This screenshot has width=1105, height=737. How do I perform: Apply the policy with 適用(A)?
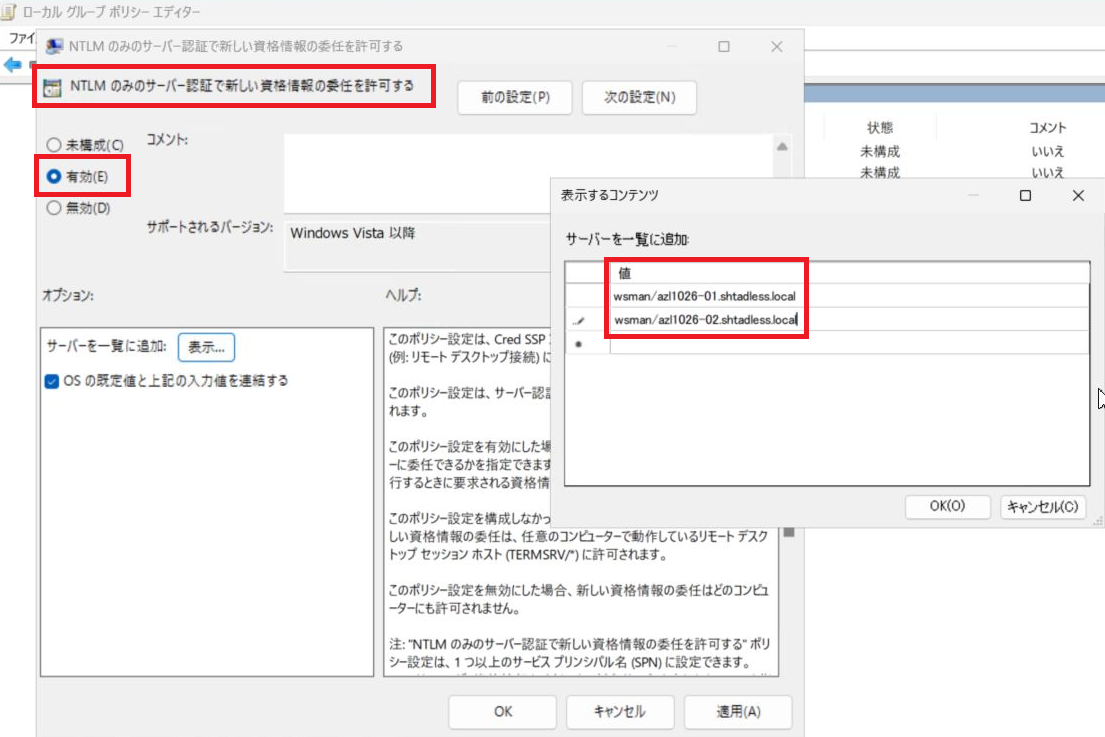click(x=737, y=712)
